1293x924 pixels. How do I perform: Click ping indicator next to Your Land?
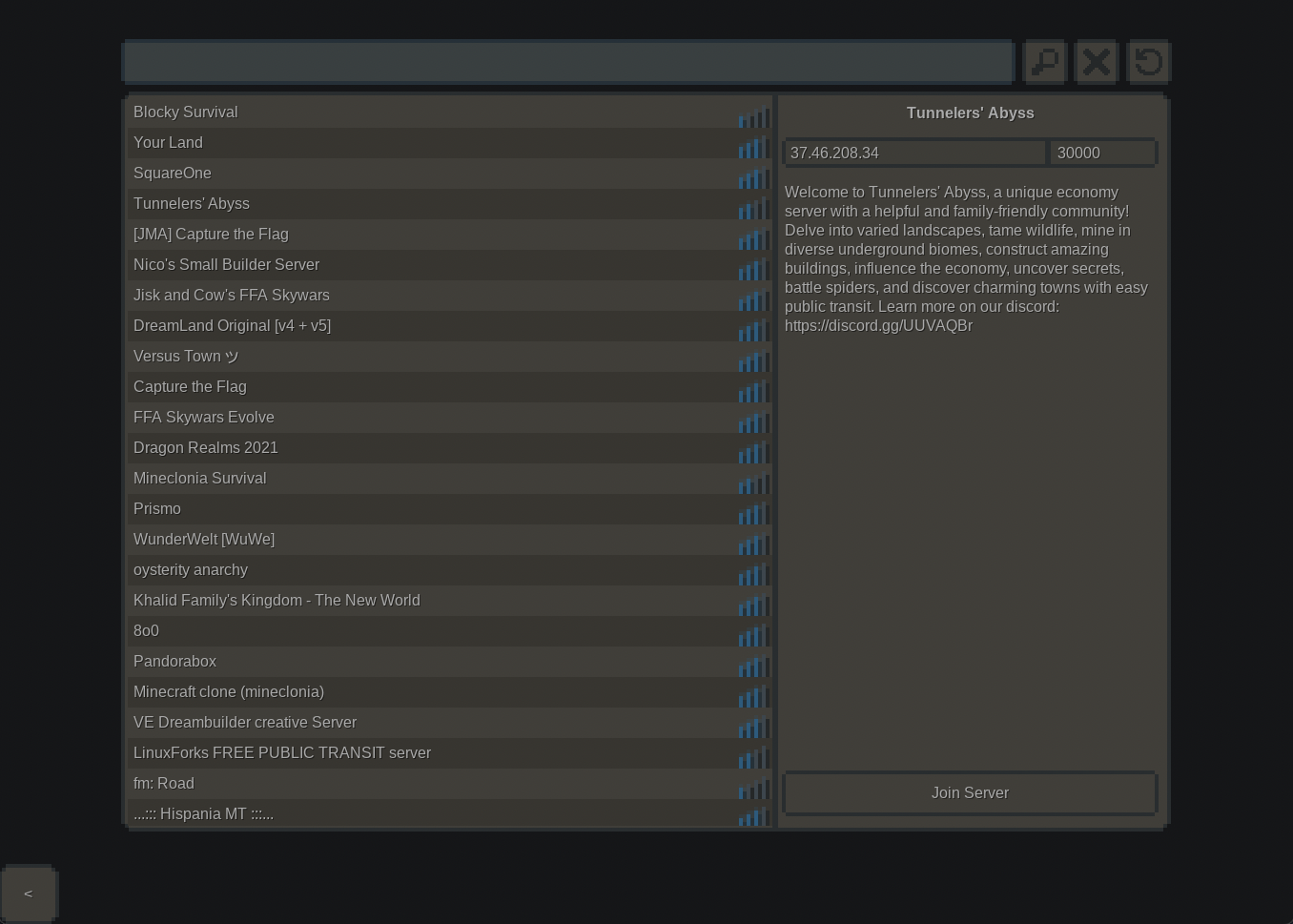pyautogui.click(x=752, y=148)
